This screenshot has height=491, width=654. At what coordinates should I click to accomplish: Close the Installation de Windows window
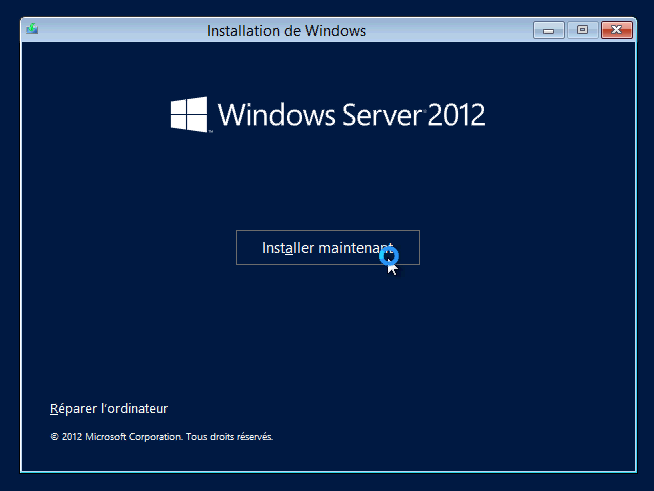click(616, 30)
